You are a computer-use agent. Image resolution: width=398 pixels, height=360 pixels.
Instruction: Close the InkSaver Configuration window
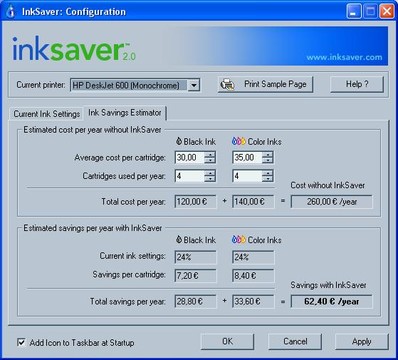pyautogui.click(x=387, y=12)
